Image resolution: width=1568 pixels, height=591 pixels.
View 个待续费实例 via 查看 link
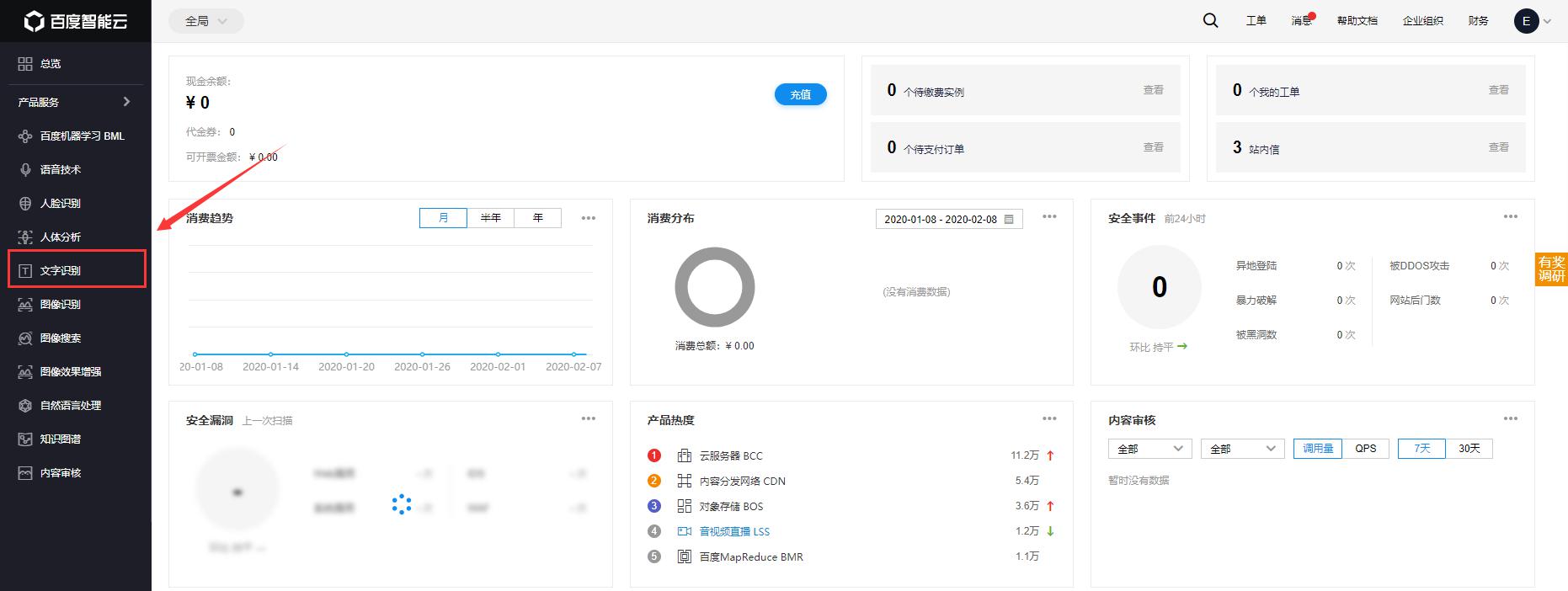click(x=1153, y=90)
